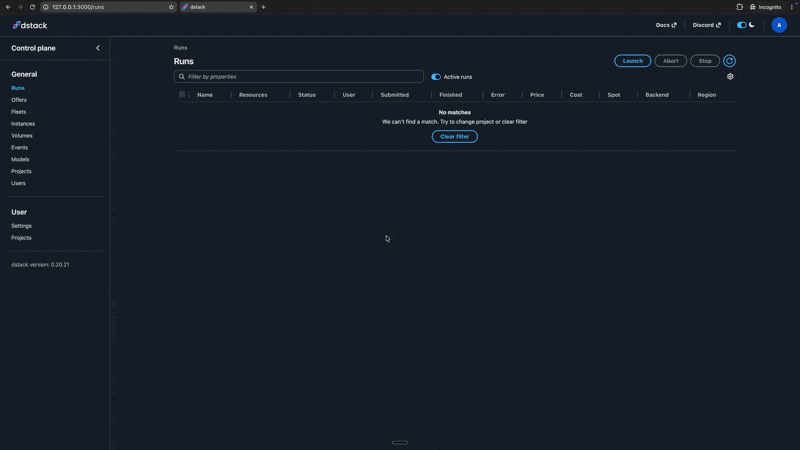Select the dstack browser tab
The width and height of the screenshot is (800, 450).
[x=218, y=7]
